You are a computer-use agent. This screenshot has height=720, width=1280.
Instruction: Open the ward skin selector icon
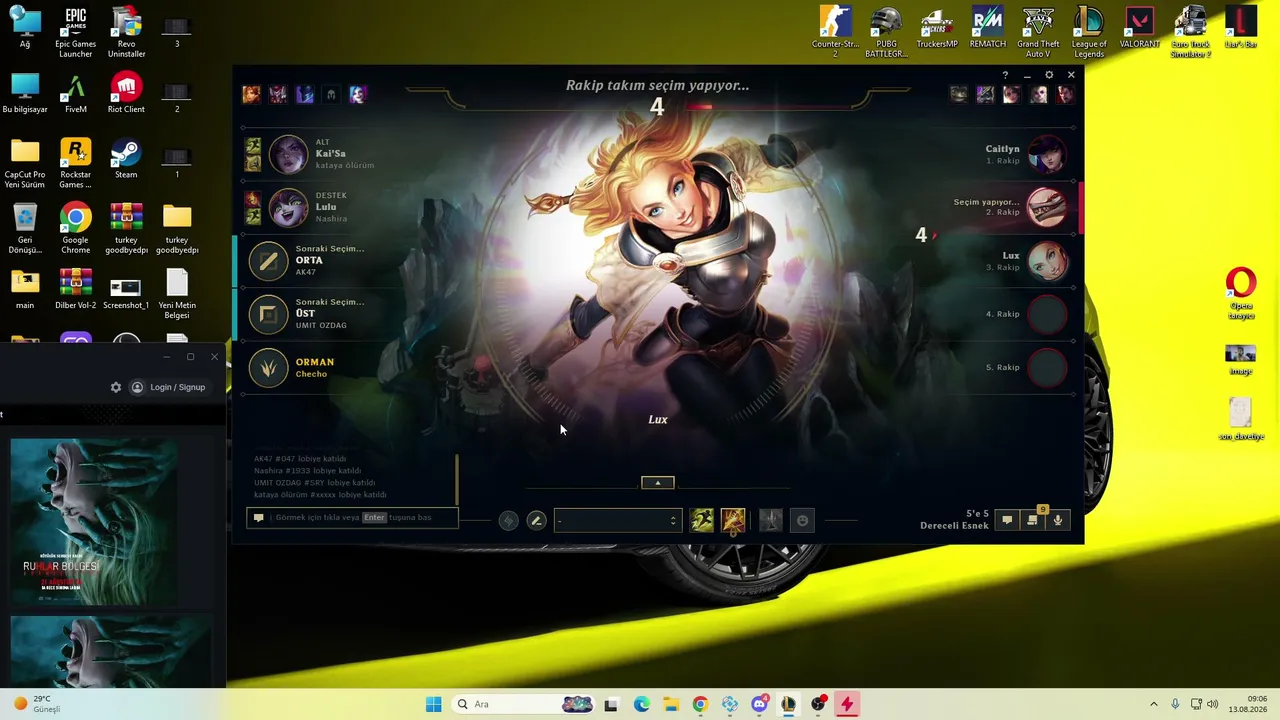[770, 520]
